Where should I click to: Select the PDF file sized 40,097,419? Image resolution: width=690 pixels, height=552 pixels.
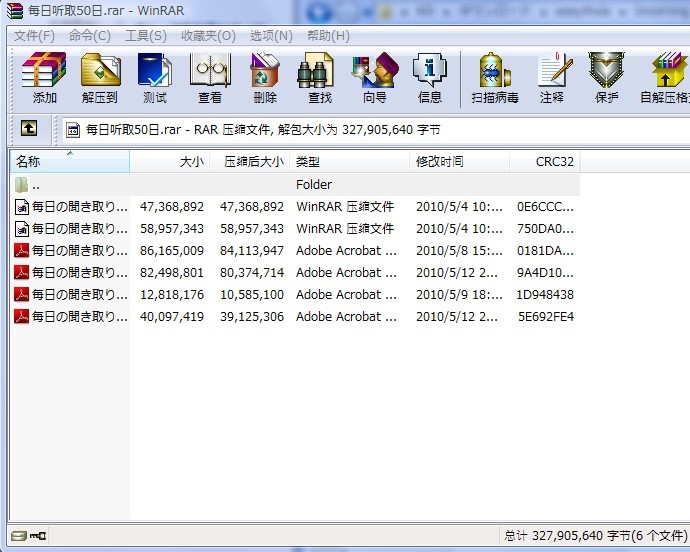pos(295,316)
